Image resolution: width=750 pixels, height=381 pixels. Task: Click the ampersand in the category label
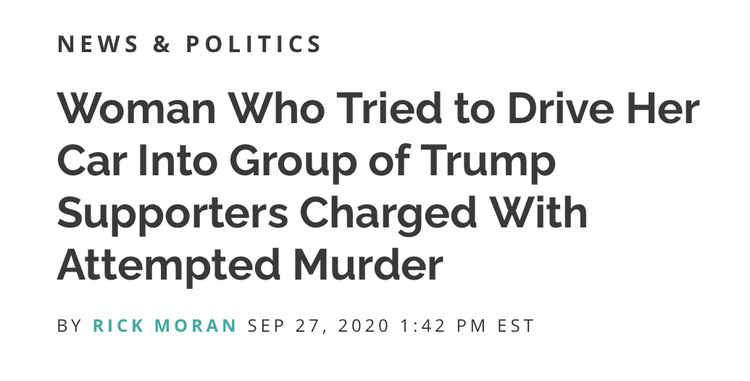[x=162, y=44]
